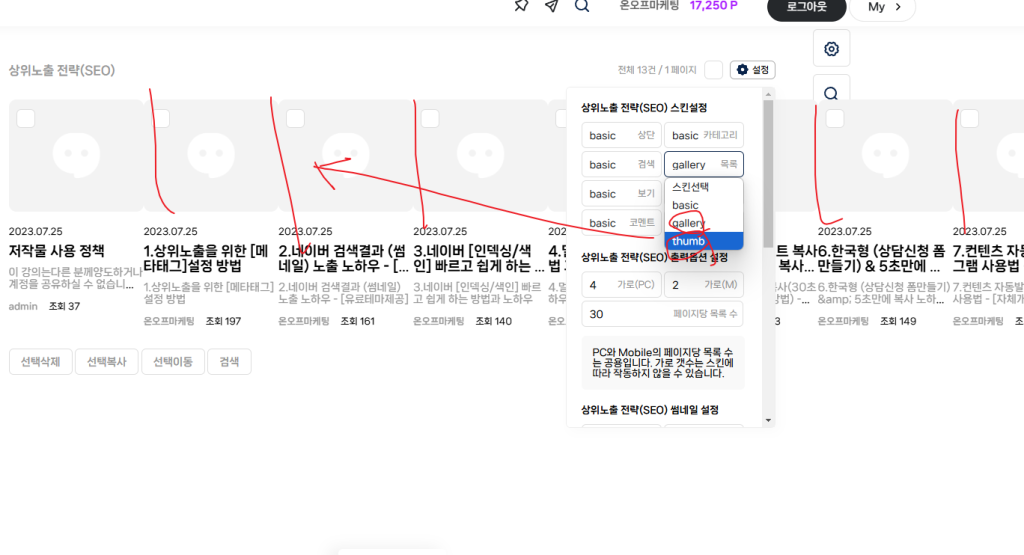Check the box on 6.한국형 card

click(x=835, y=119)
